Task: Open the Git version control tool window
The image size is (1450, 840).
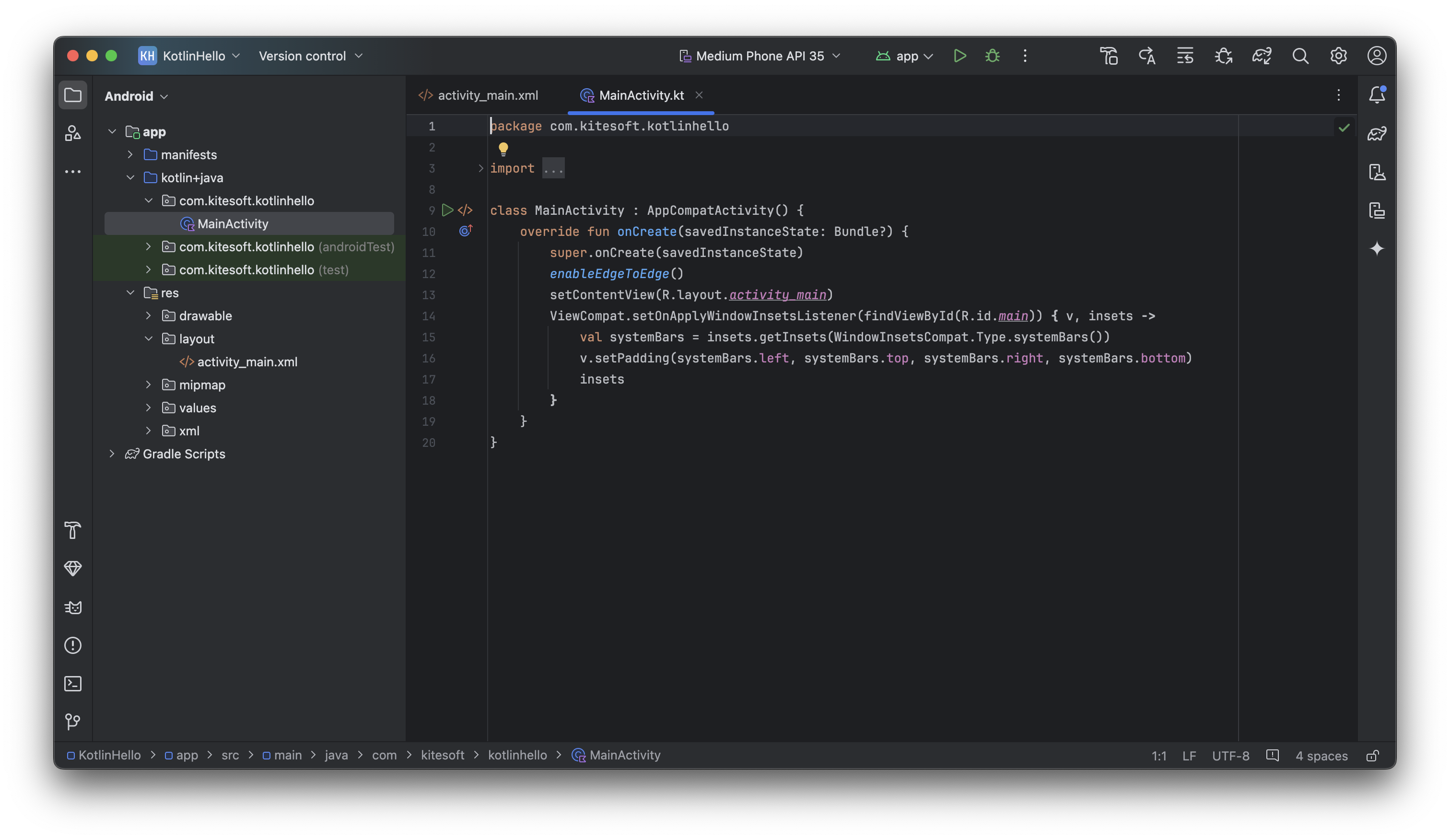Action: click(73, 722)
